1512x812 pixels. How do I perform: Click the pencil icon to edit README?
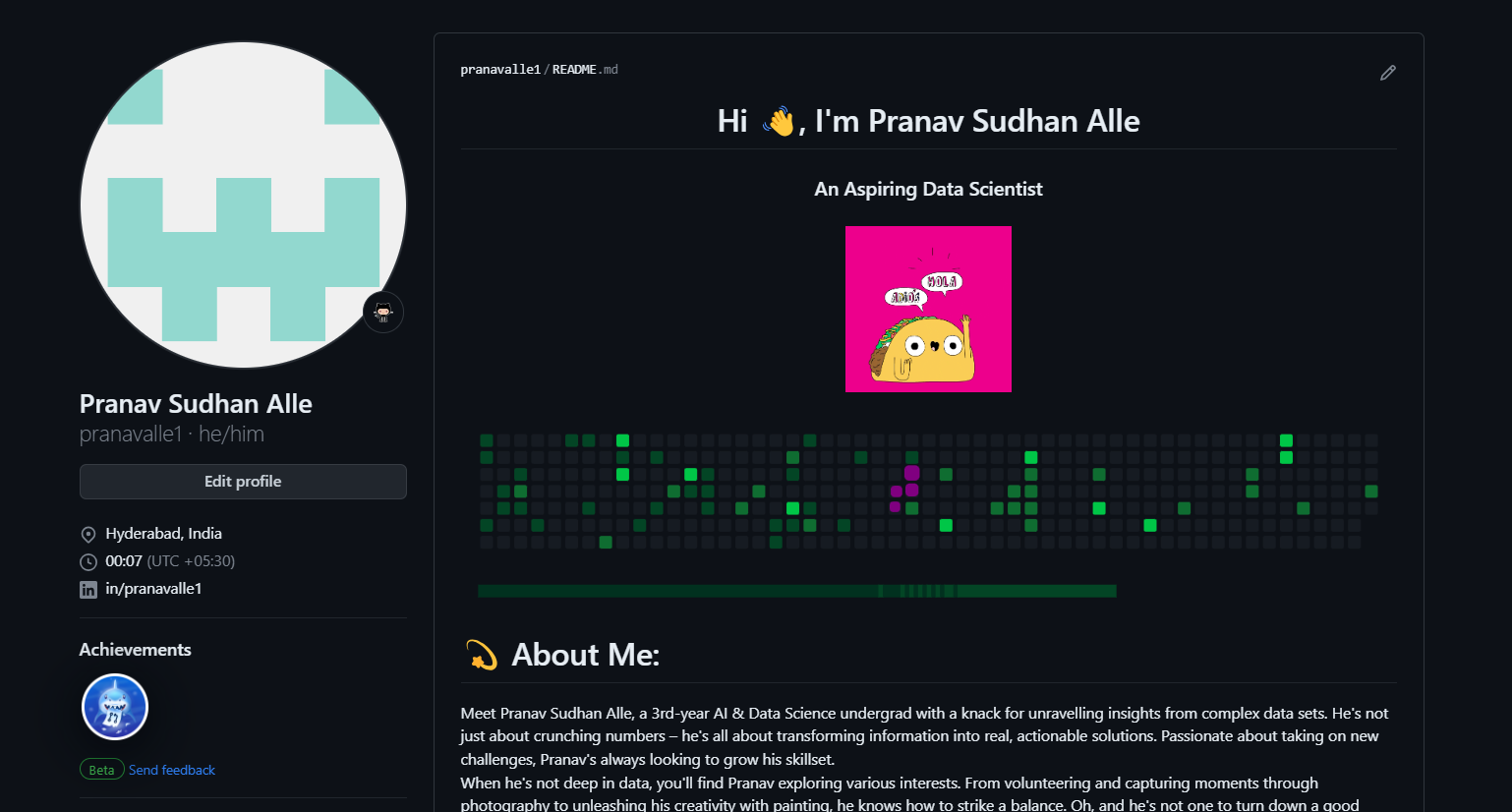1387,73
